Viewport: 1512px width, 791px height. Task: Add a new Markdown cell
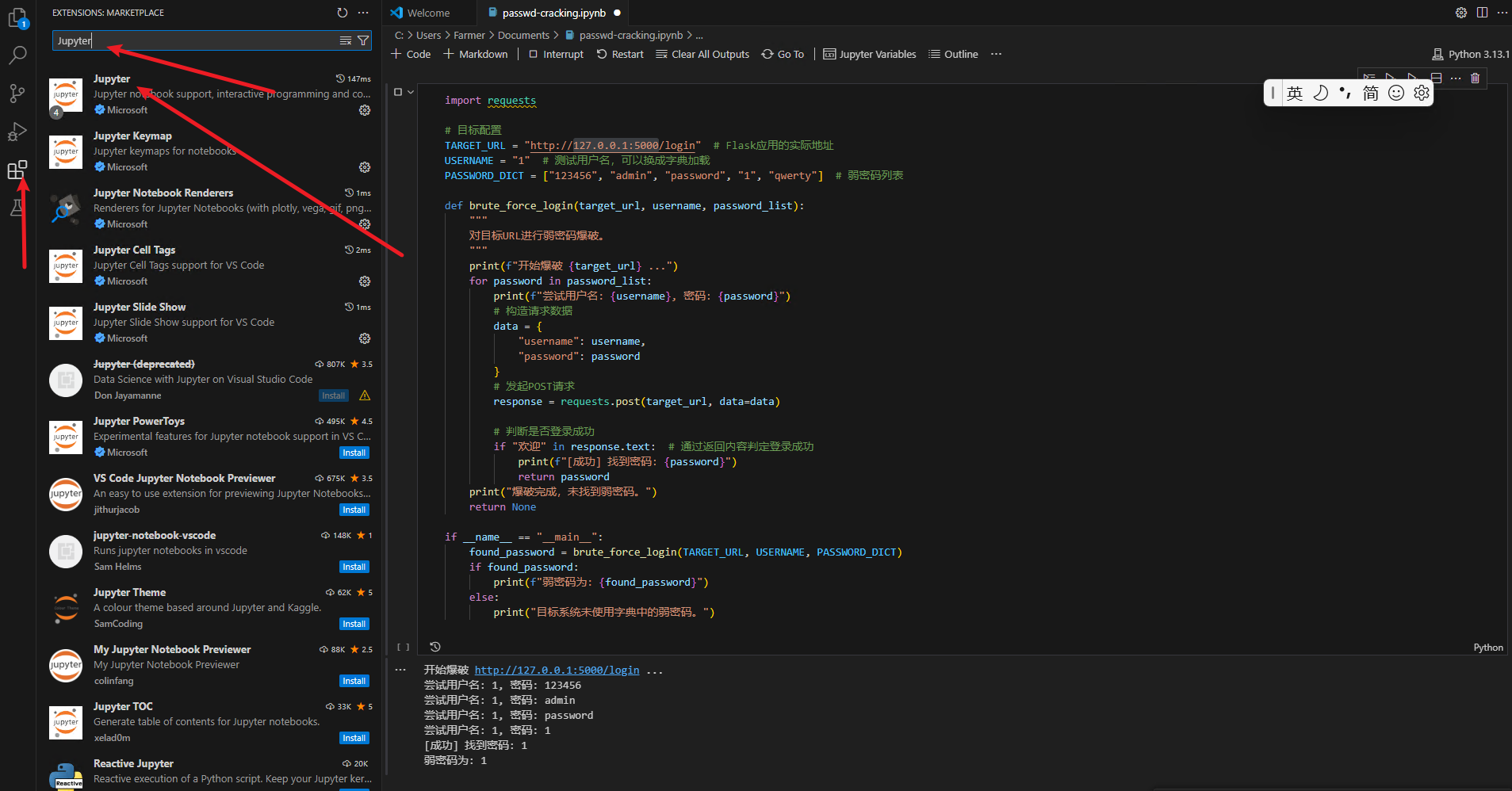point(476,54)
